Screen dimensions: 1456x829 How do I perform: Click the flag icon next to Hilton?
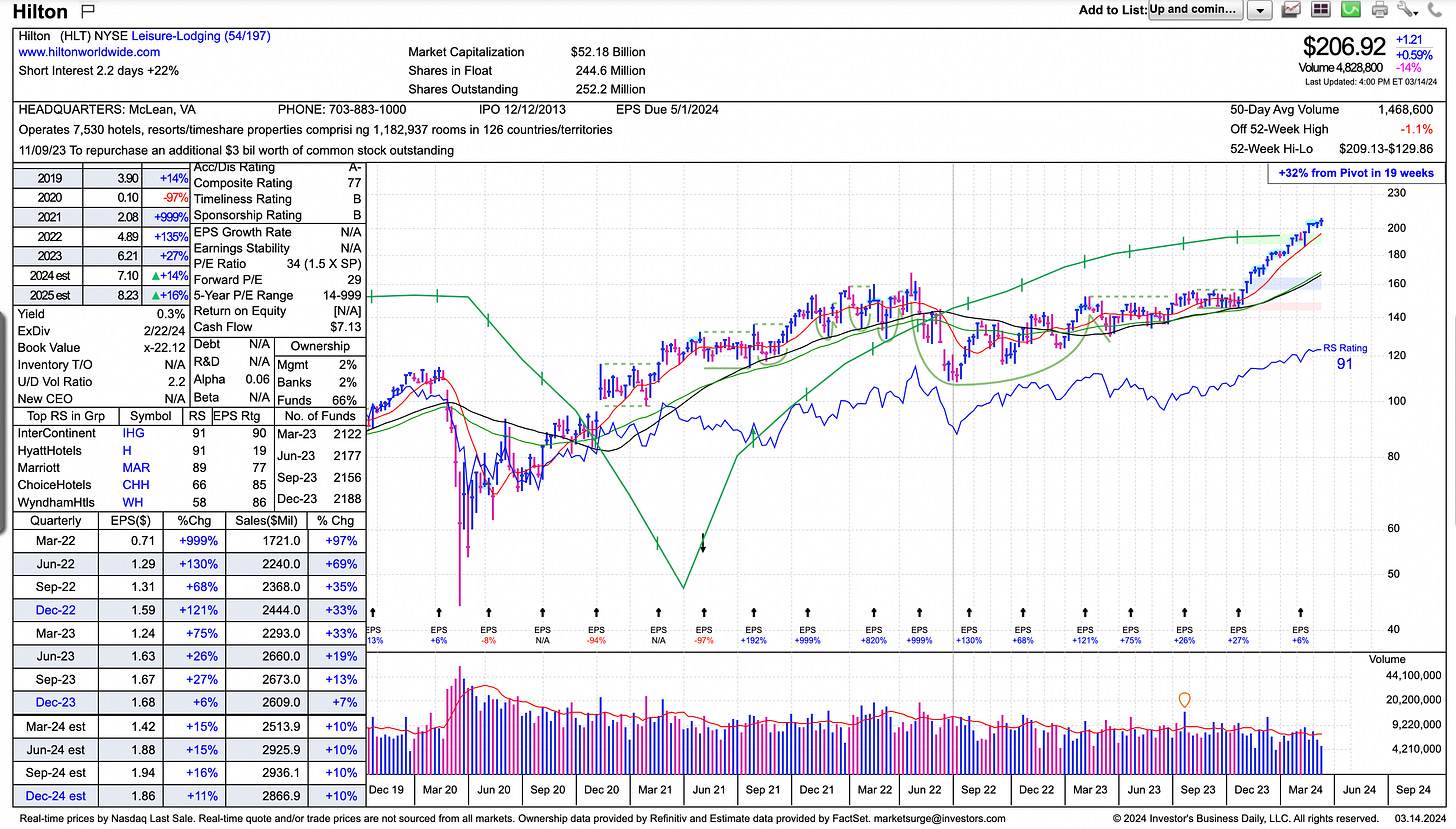pyautogui.click(x=87, y=11)
